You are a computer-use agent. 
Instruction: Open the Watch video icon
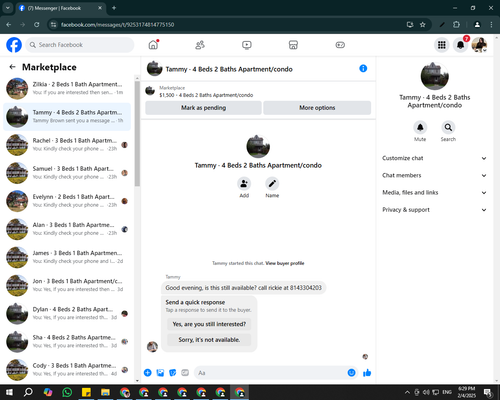[247, 45]
